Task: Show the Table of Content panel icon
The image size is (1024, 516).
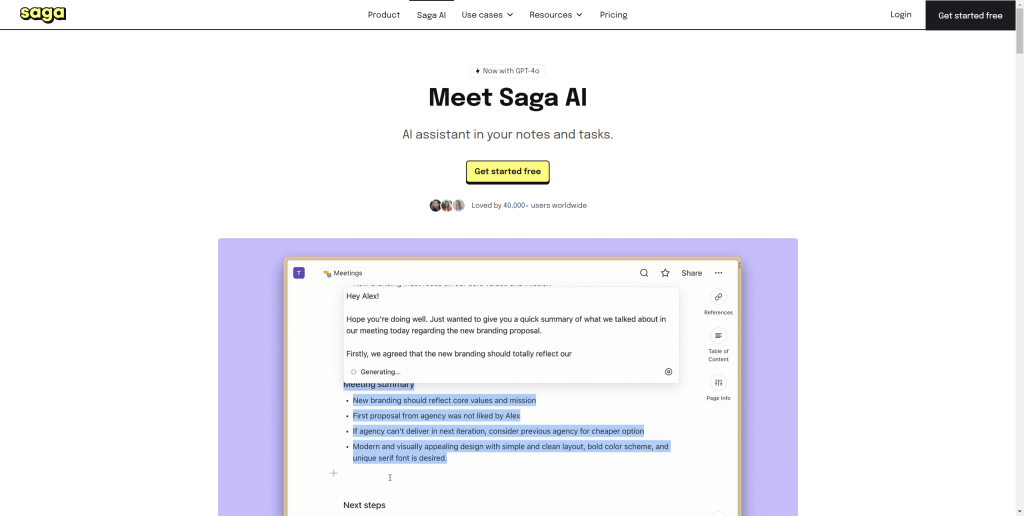Action: point(718,336)
